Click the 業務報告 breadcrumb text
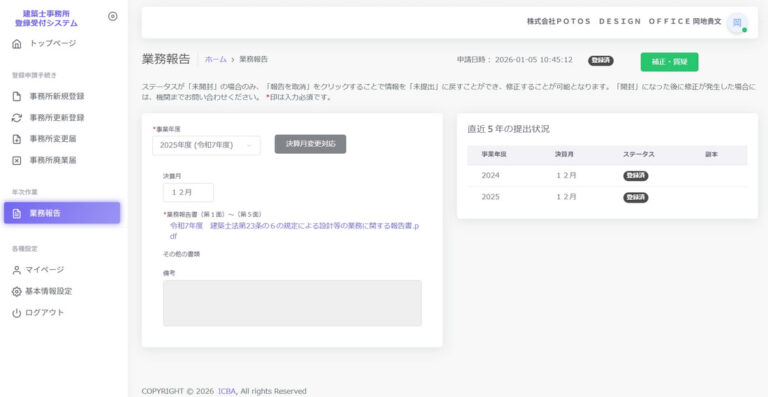This screenshot has width=768, height=397. [253, 59]
